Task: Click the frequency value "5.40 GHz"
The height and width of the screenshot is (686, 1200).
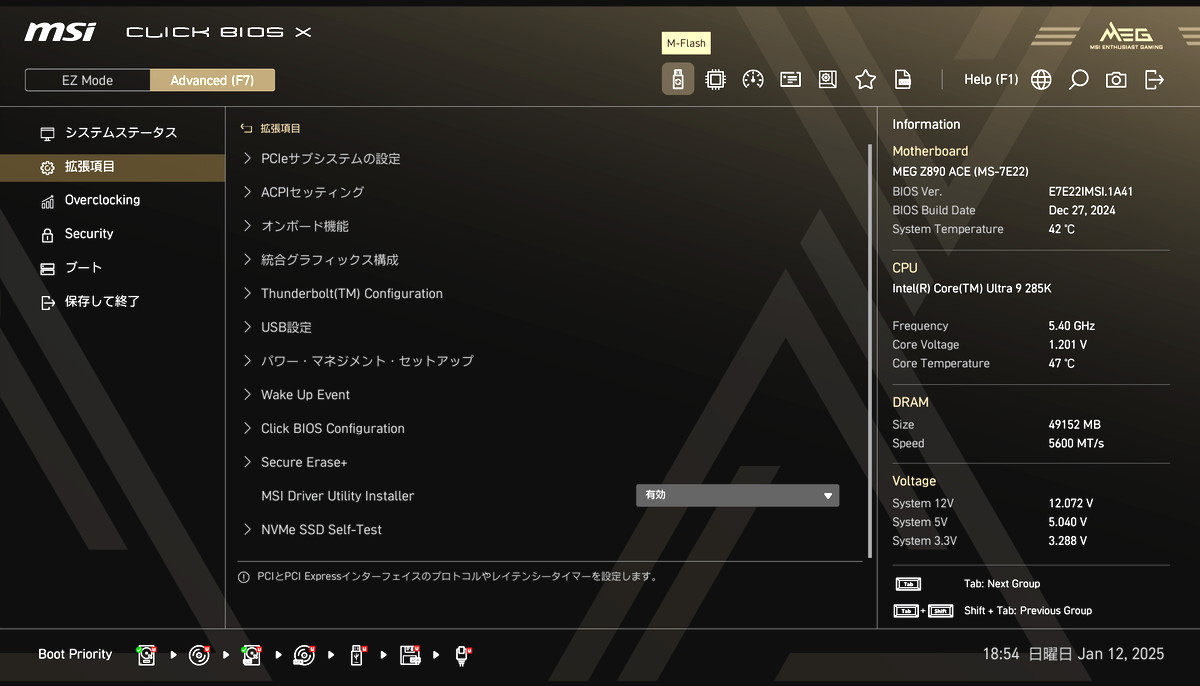Action: point(1072,326)
